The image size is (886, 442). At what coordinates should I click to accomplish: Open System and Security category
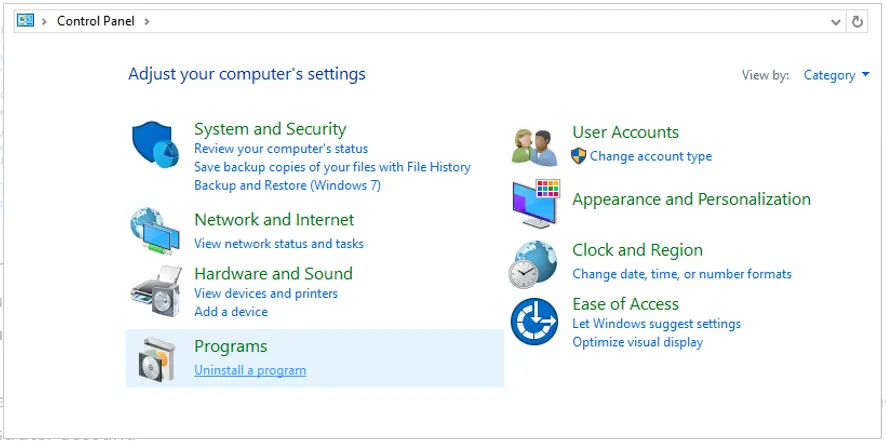(270, 129)
